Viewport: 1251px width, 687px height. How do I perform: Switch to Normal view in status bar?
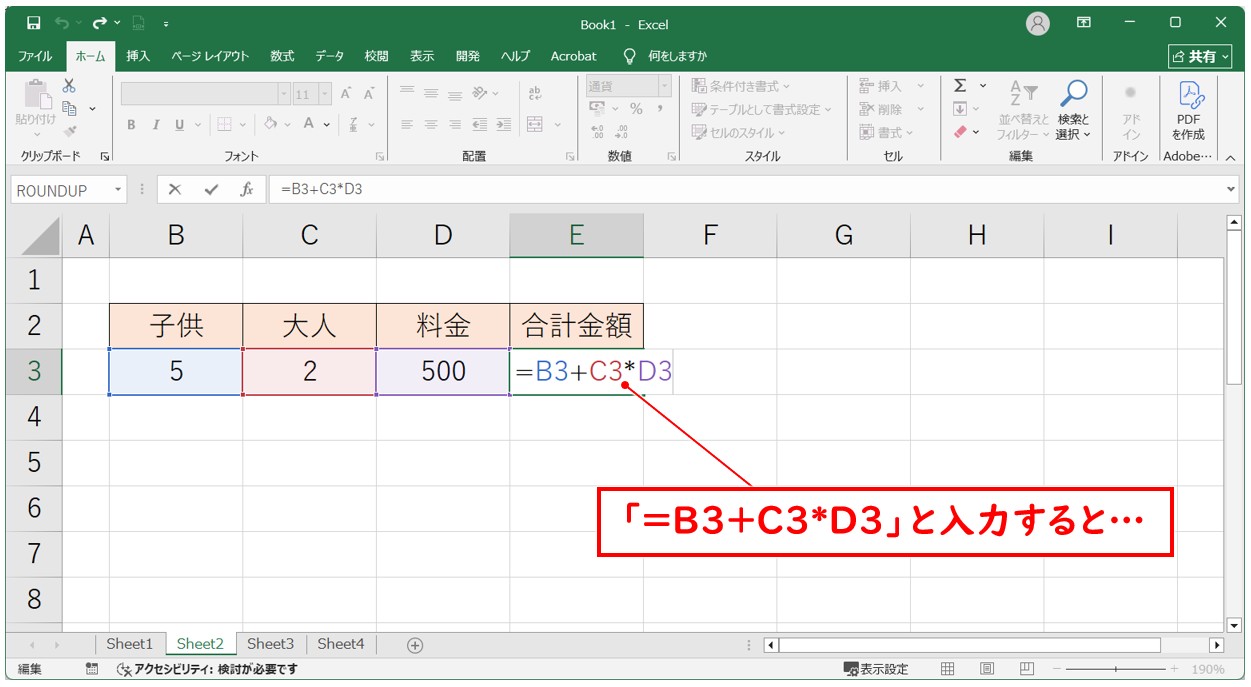click(948, 669)
